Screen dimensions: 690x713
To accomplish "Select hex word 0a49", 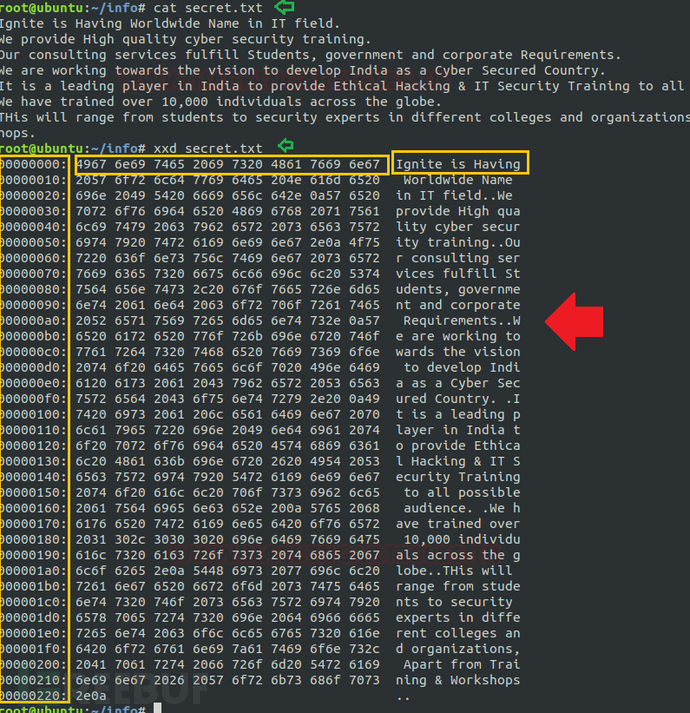I will pos(364,399).
